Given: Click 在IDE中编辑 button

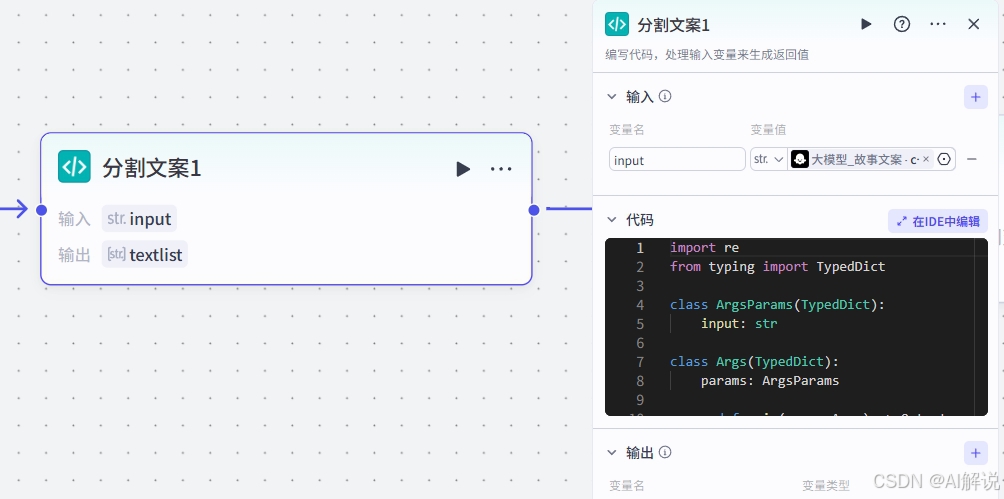Looking at the screenshot, I should click(x=938, y=222).
